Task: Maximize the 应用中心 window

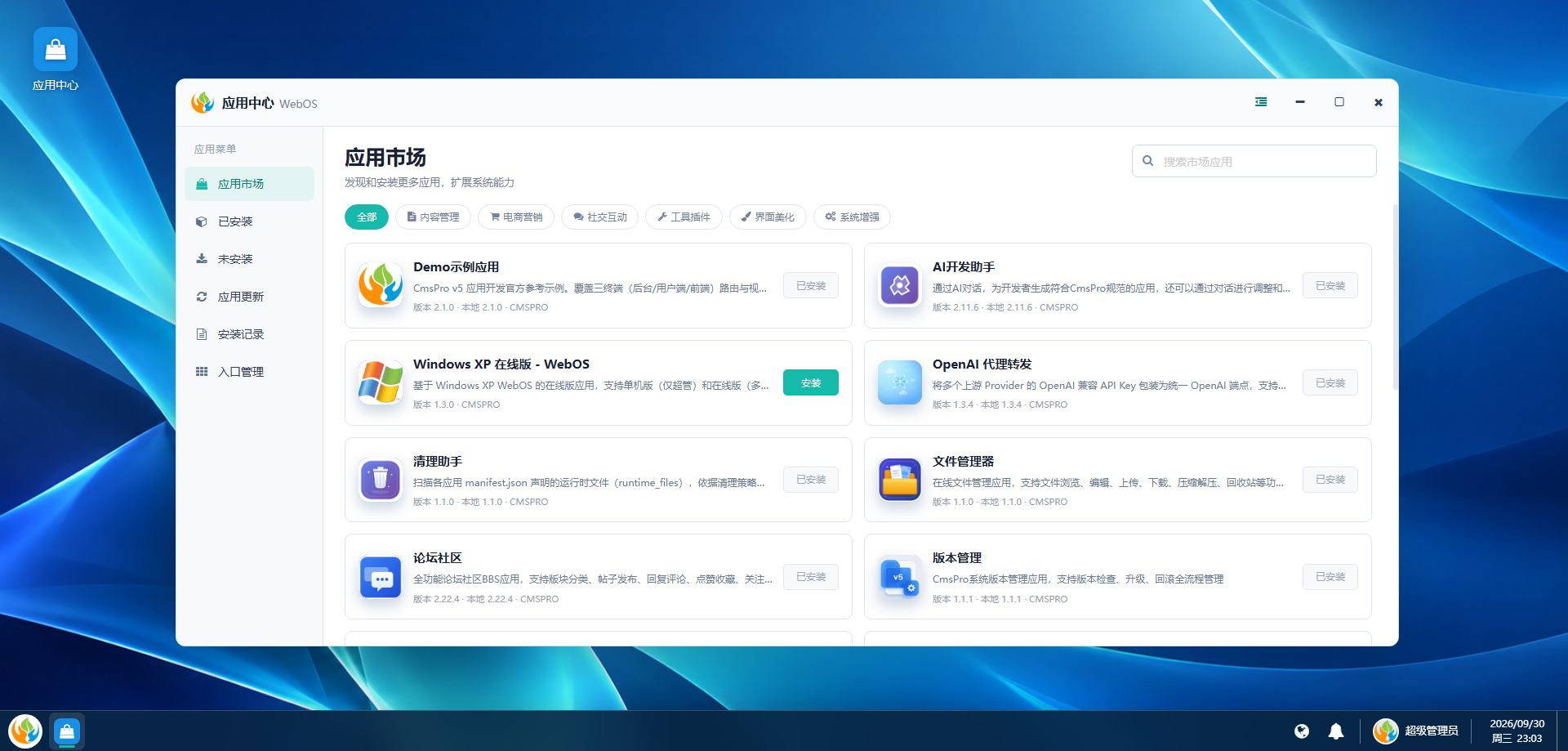Action: pyautogui.click(x=1339, y=102)
